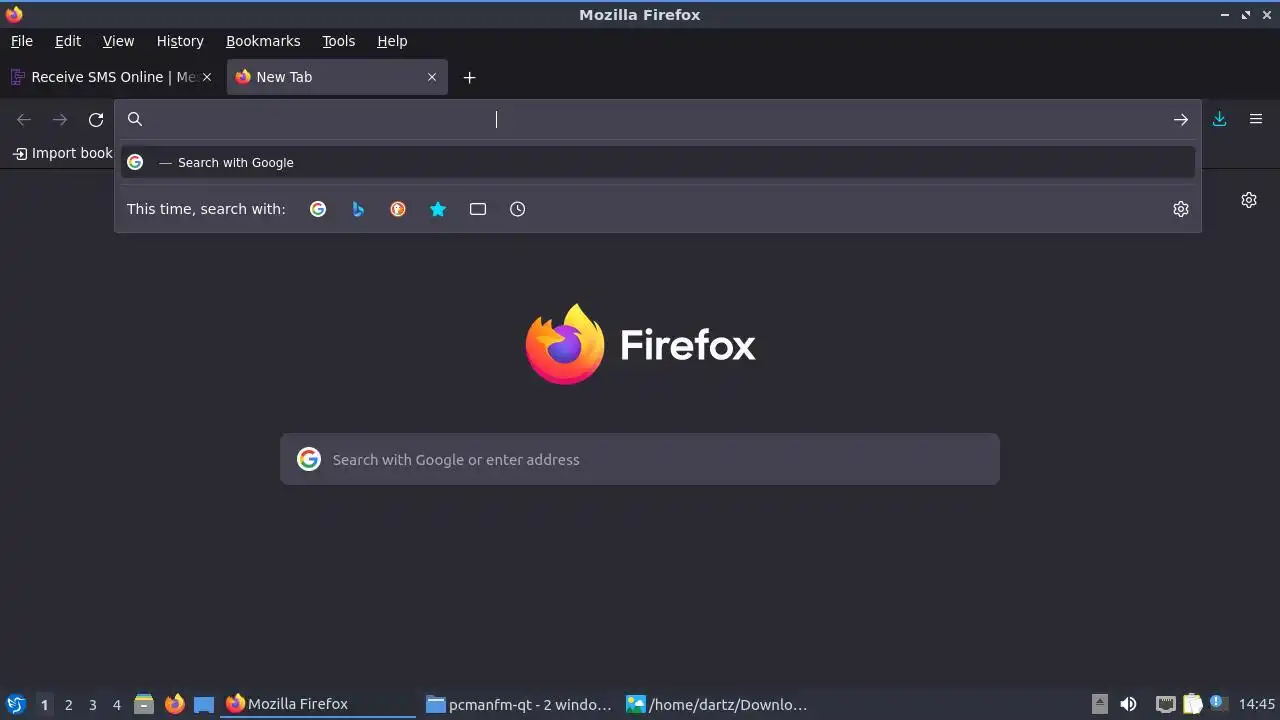Open search settings gear in dropdown

[x=1181, y=209]
